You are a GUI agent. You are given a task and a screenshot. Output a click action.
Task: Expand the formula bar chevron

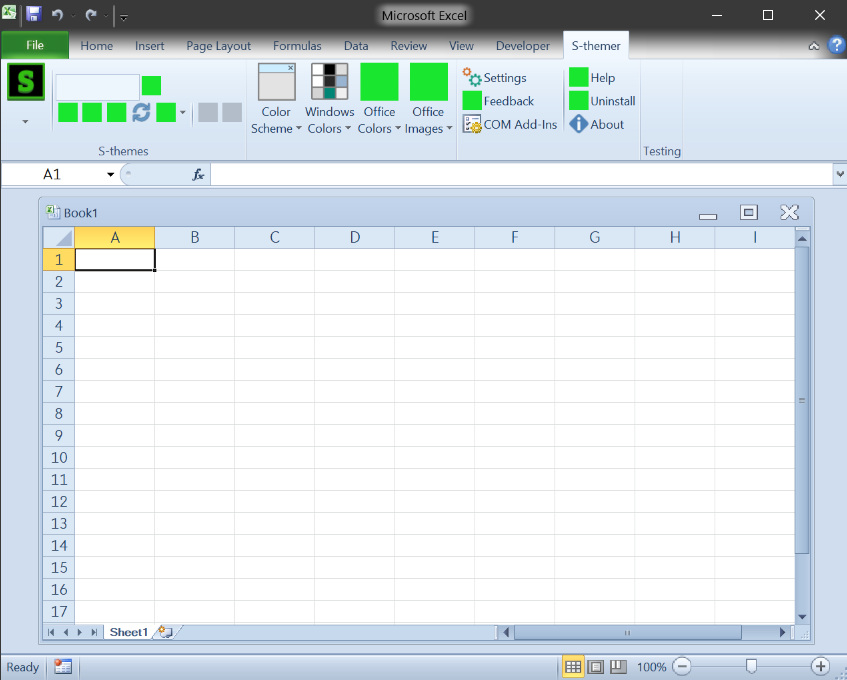840,174
